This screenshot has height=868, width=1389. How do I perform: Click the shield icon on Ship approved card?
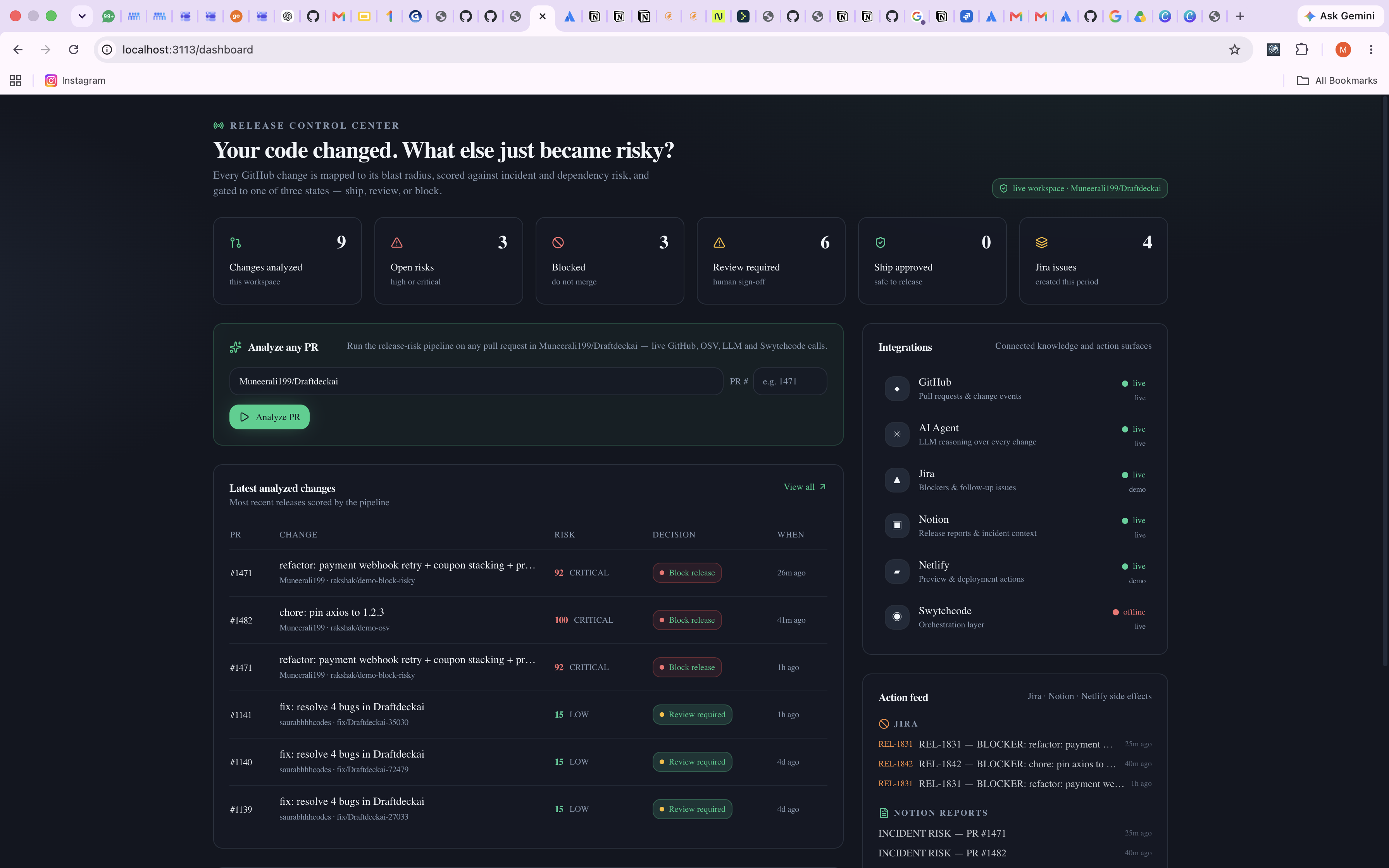click(881, 243)
